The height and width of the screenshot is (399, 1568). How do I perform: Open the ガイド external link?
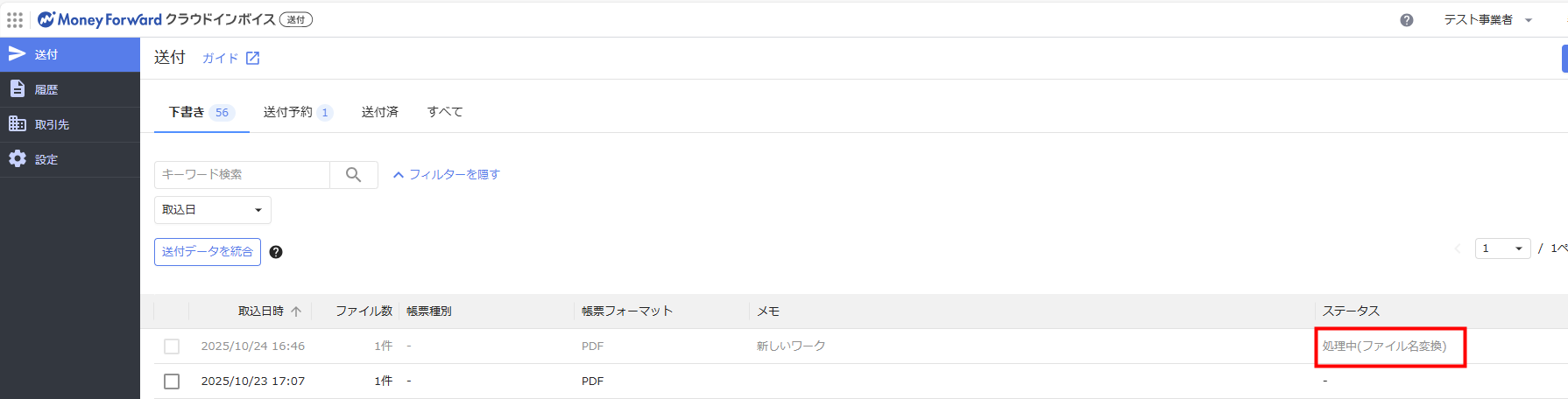[230, 59]
